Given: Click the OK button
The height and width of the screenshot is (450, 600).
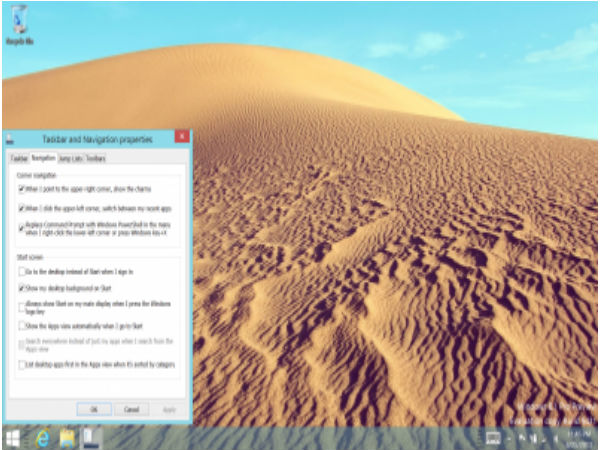Looking at the screenshot, I should point(94,409).
